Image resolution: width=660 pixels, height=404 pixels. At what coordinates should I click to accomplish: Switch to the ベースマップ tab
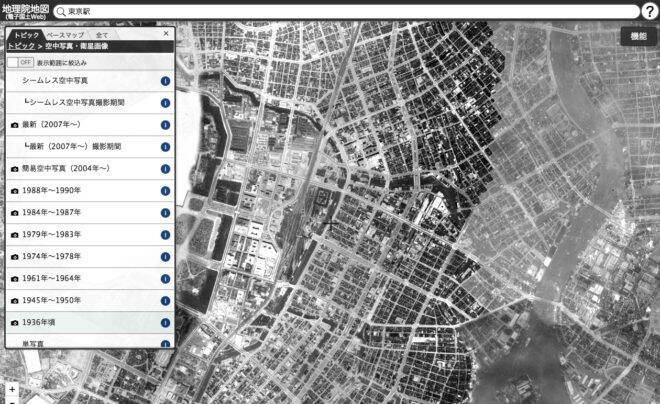(65, 35)
